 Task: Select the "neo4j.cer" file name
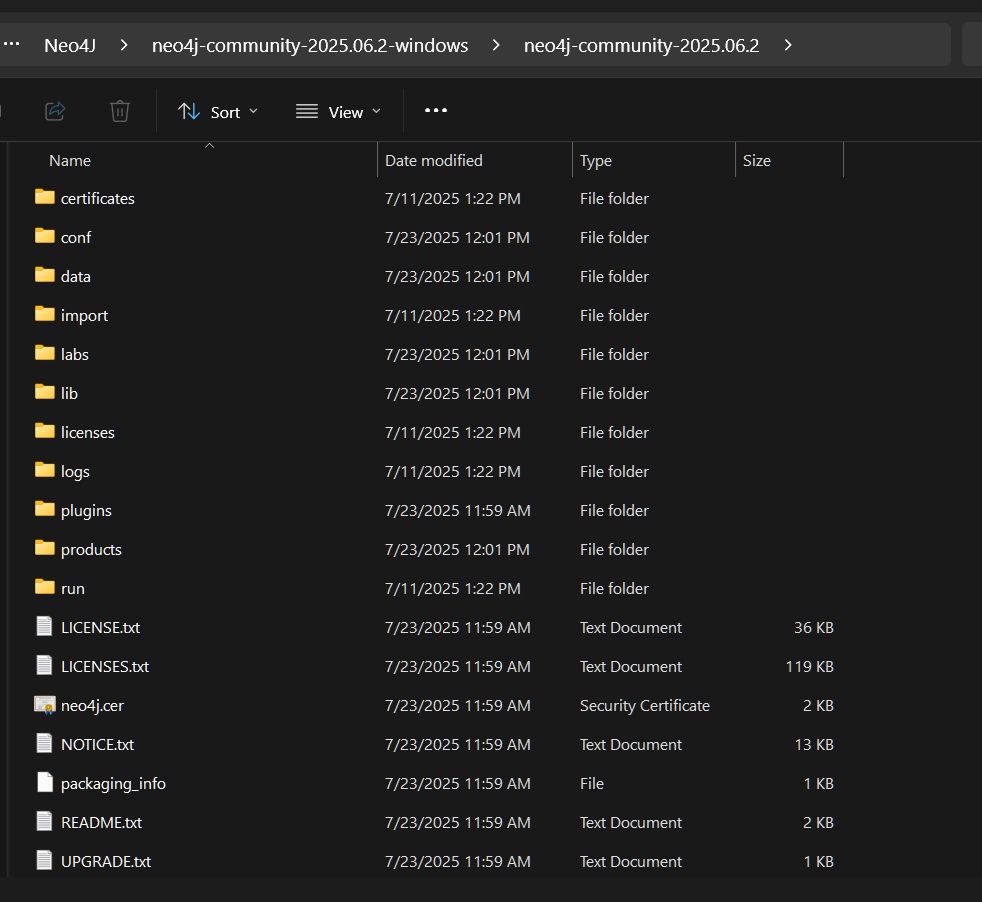point(92,706)
